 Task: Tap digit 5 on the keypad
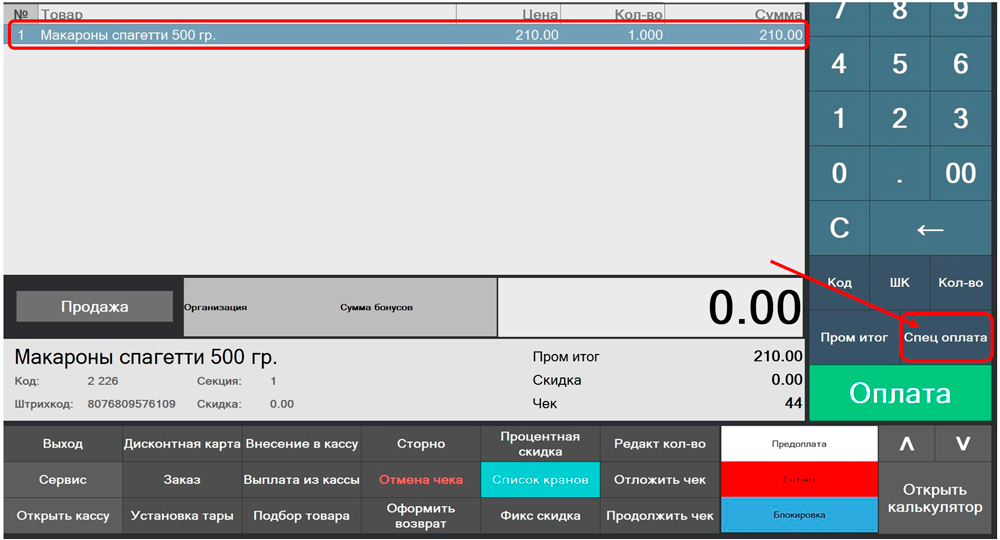click(x=899, y=64)
